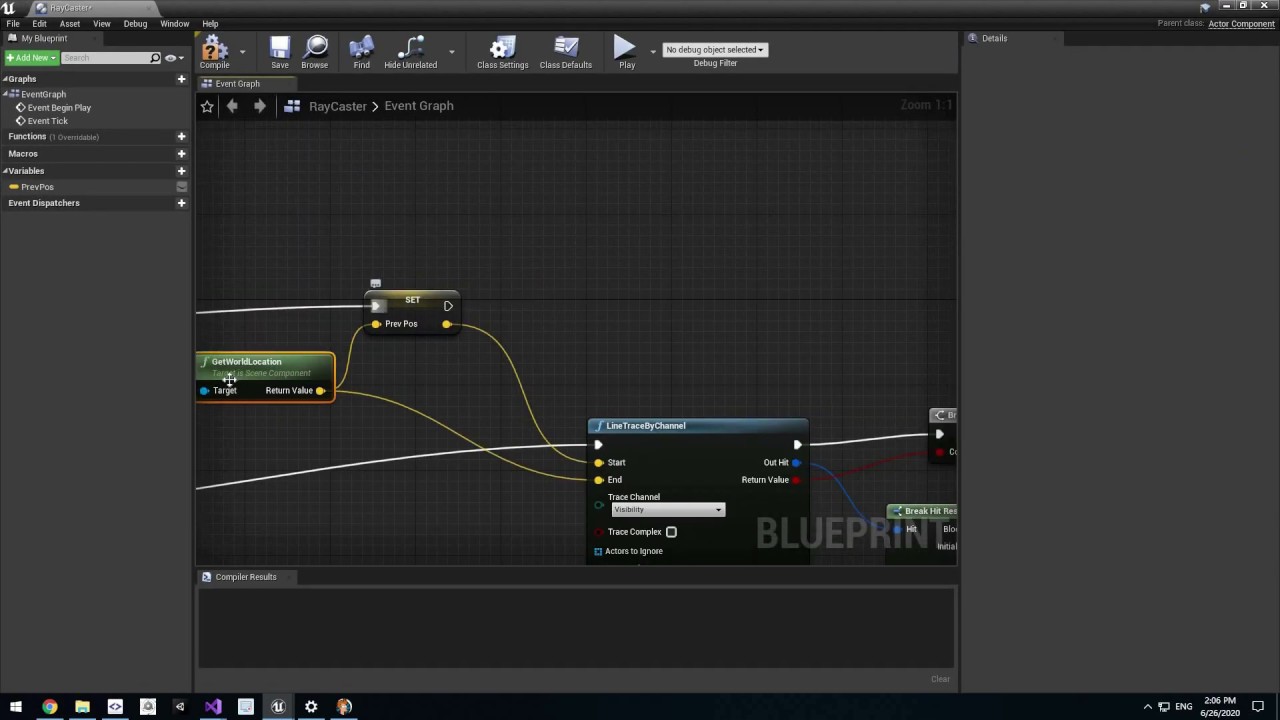Open the Find tool

[x=361, y=53]
